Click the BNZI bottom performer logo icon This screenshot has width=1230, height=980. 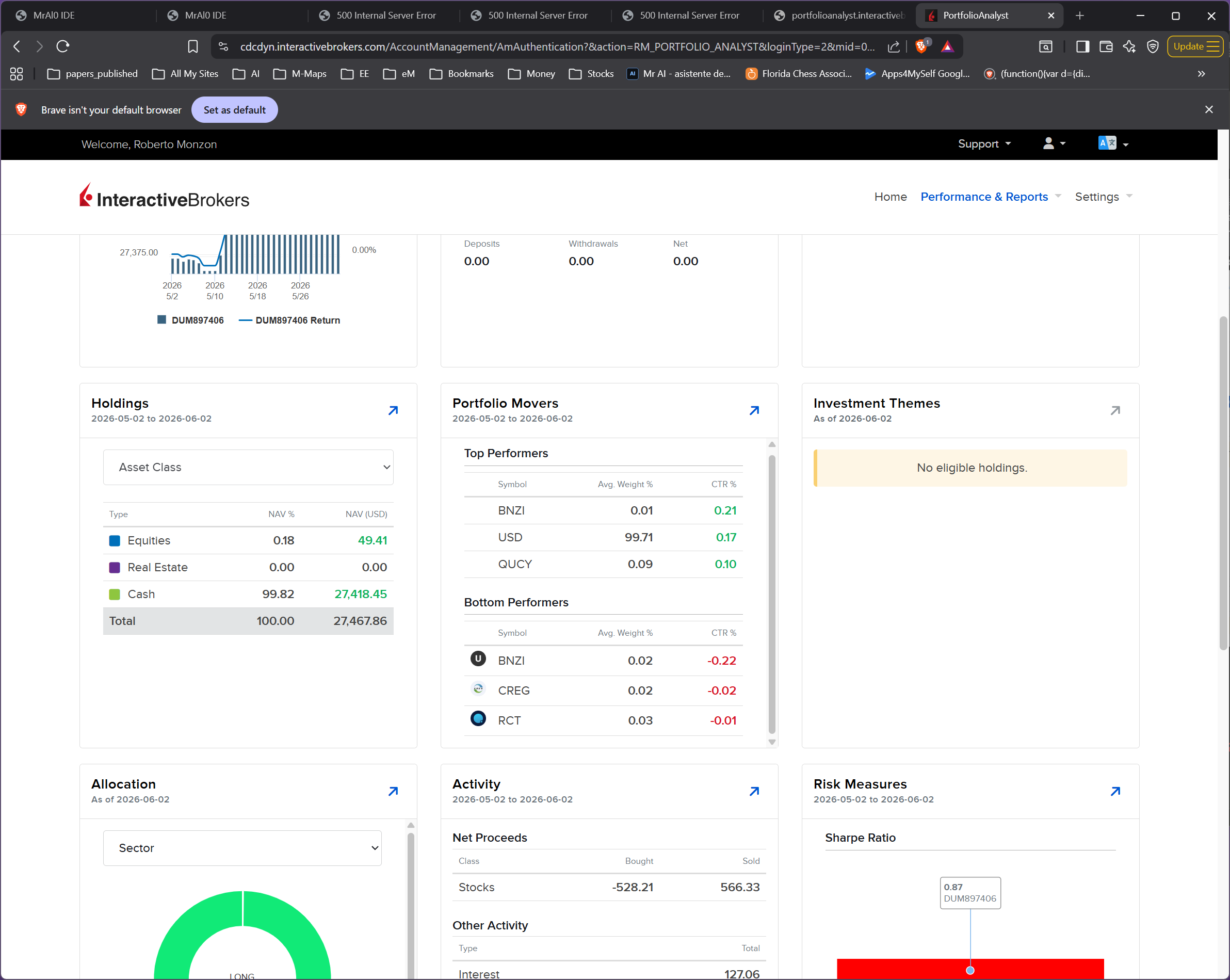pyautogui.click(x=478, y=658)
